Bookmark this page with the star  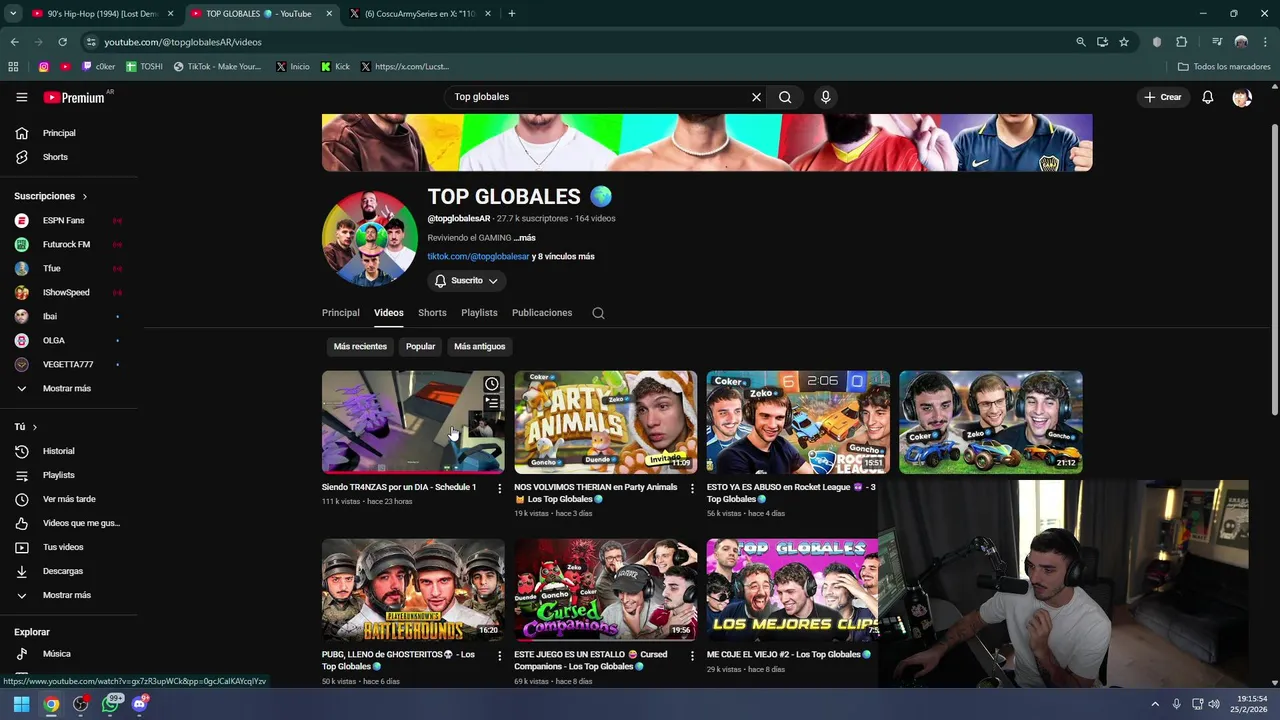1124,42
